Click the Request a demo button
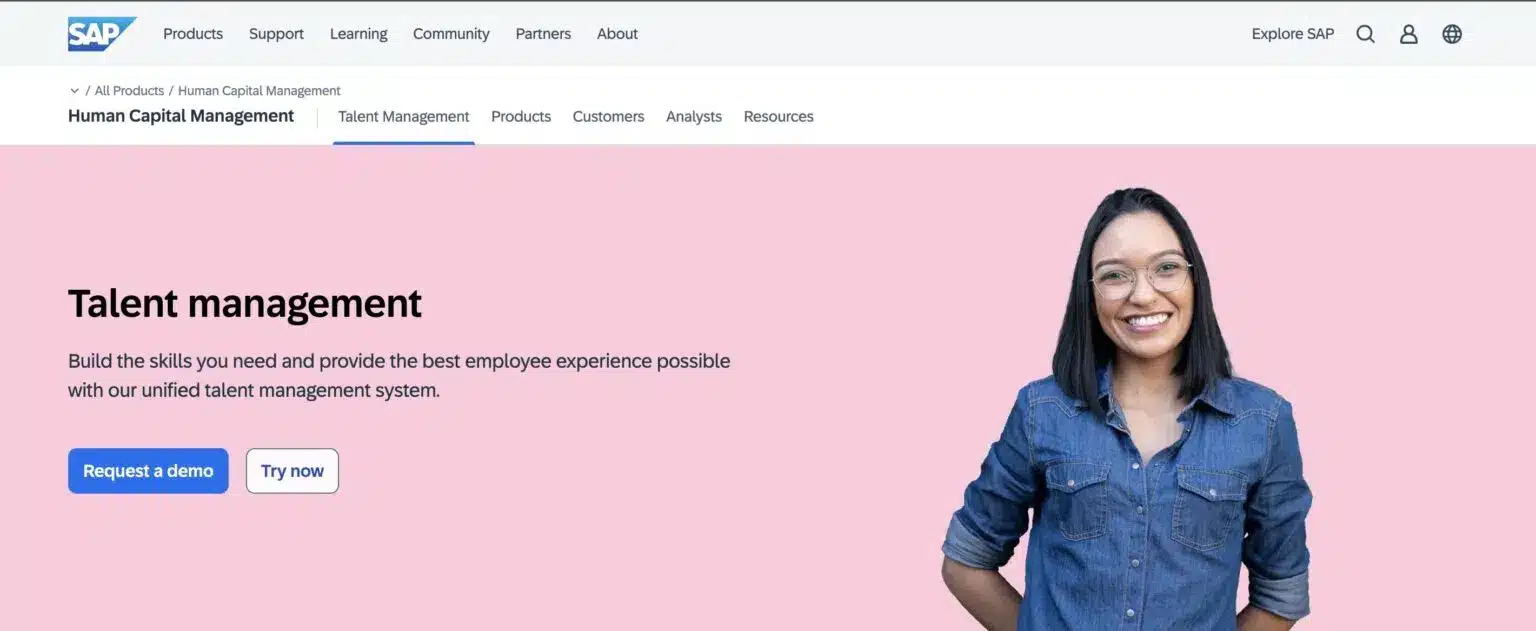This screenshot has width=1536, height=631. click(x=148, y=471)
